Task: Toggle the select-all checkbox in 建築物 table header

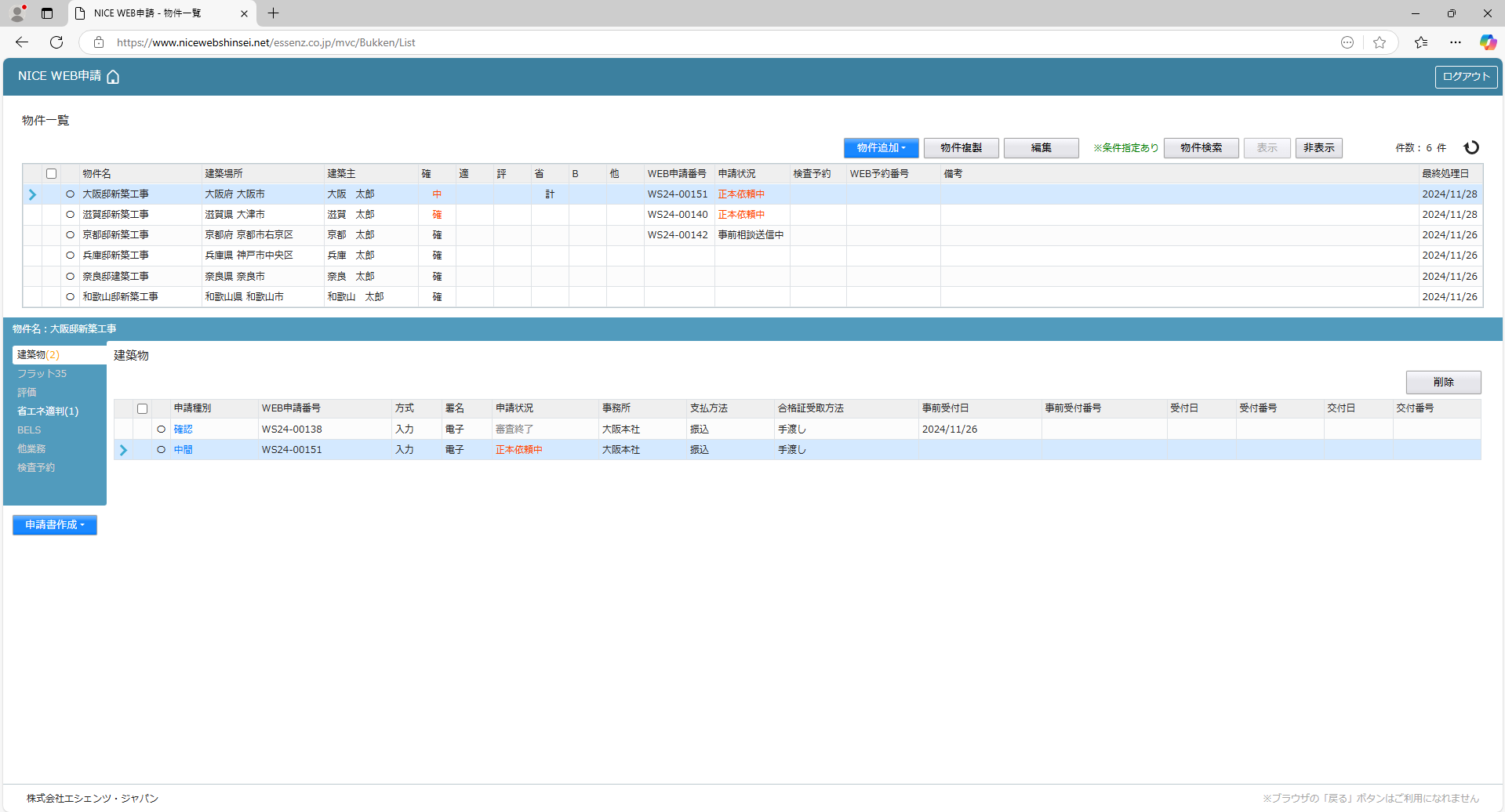Action: tap(143, 408)
